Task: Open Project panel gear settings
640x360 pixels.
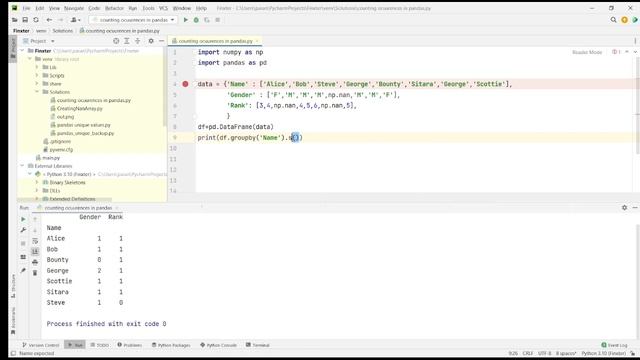Action: tap(151, 41)
